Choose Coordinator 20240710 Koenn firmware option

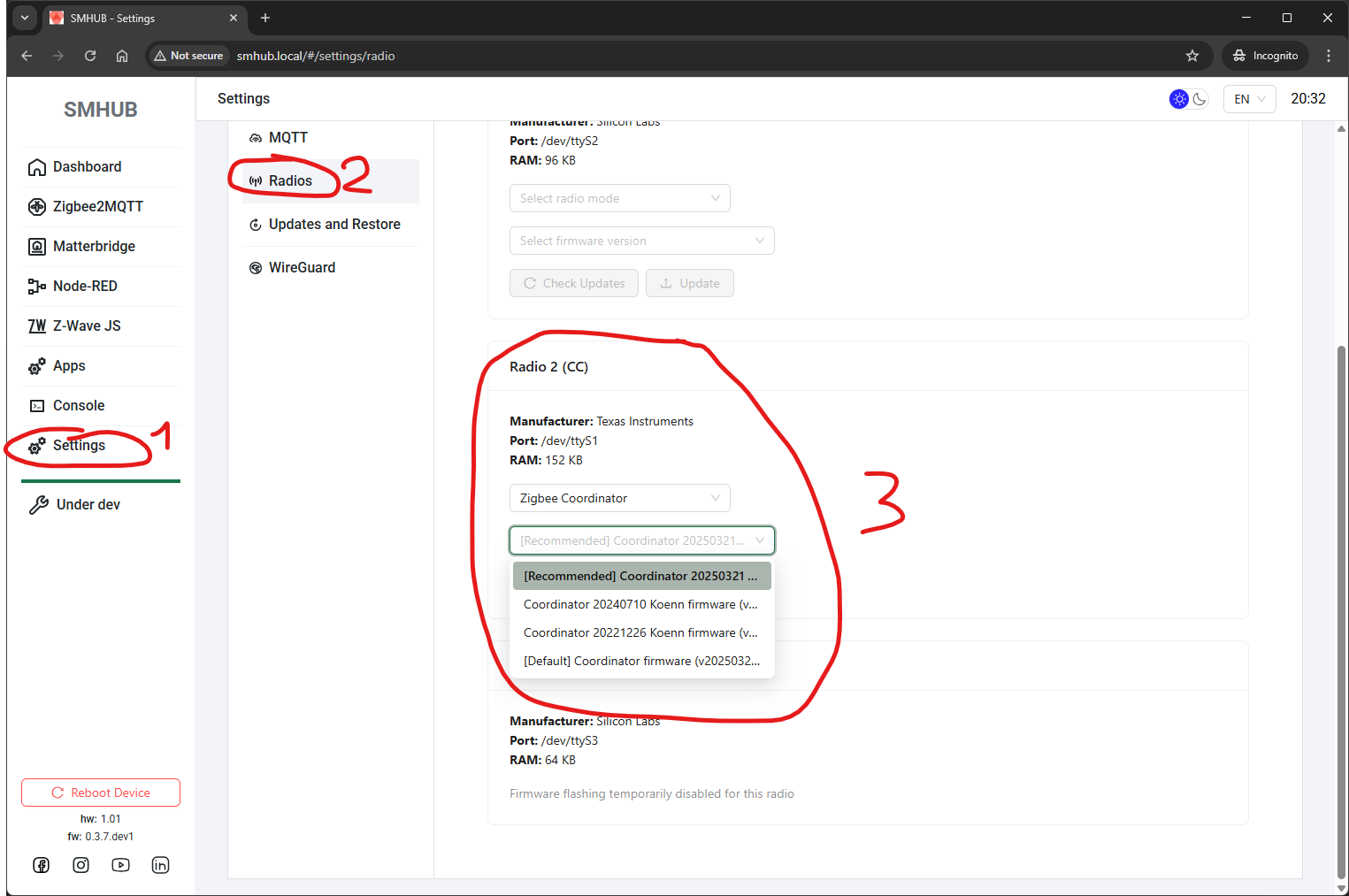640,604
